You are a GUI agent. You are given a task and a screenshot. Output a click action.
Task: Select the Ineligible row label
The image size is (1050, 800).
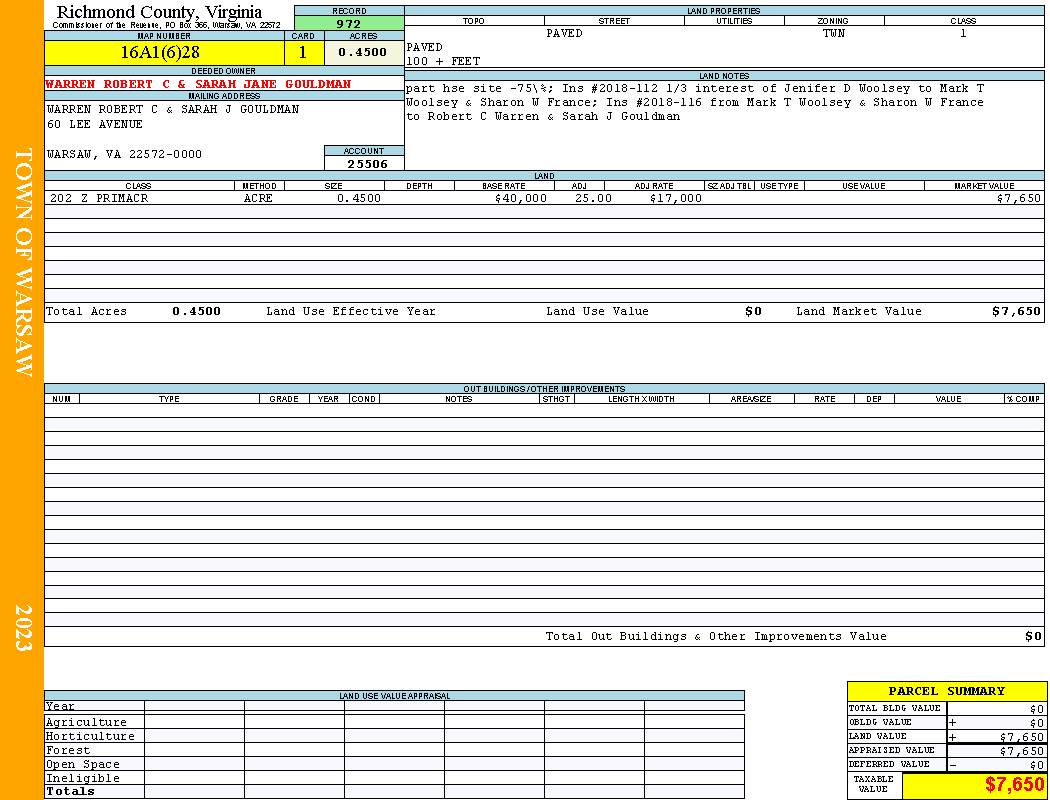(82, 779)
